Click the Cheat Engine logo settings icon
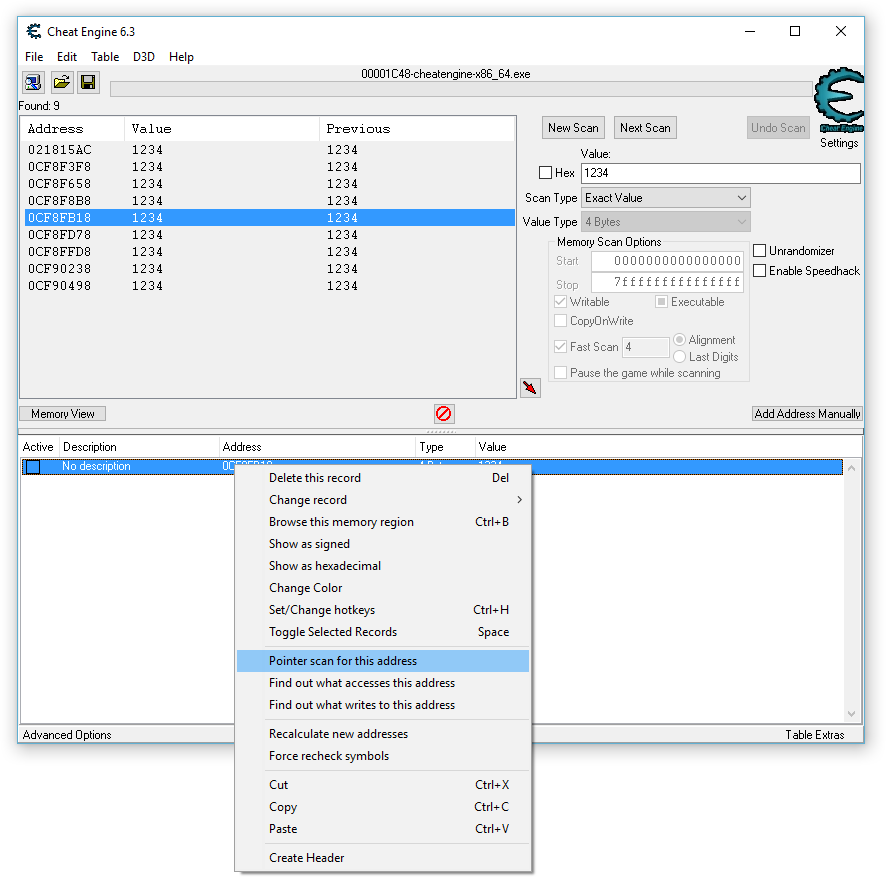Viewport: 886px width, 877px height. coord(839,101)
